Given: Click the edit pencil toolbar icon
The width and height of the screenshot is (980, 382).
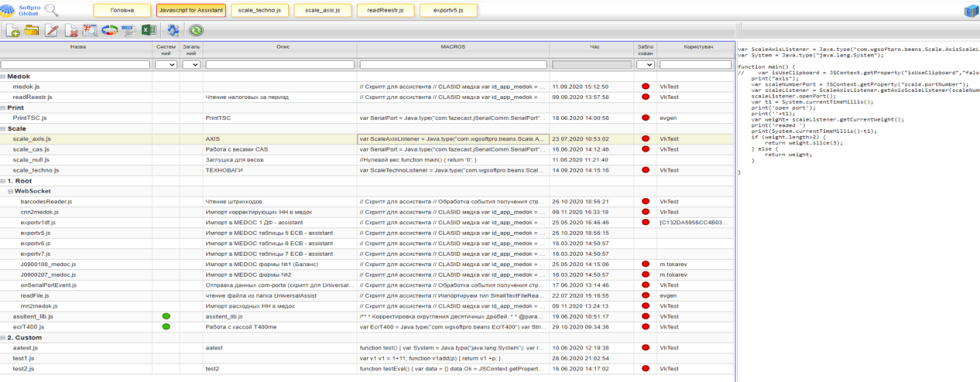Looking at the screenshot, I should point(52,30).
